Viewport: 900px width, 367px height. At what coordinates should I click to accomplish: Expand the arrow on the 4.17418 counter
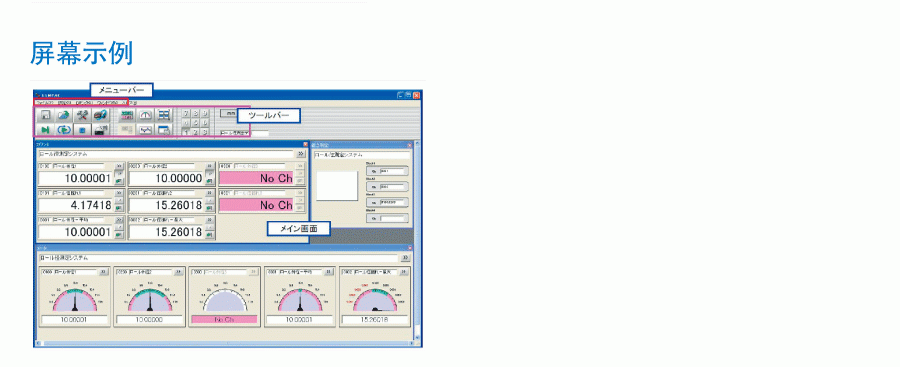point(119,194)
